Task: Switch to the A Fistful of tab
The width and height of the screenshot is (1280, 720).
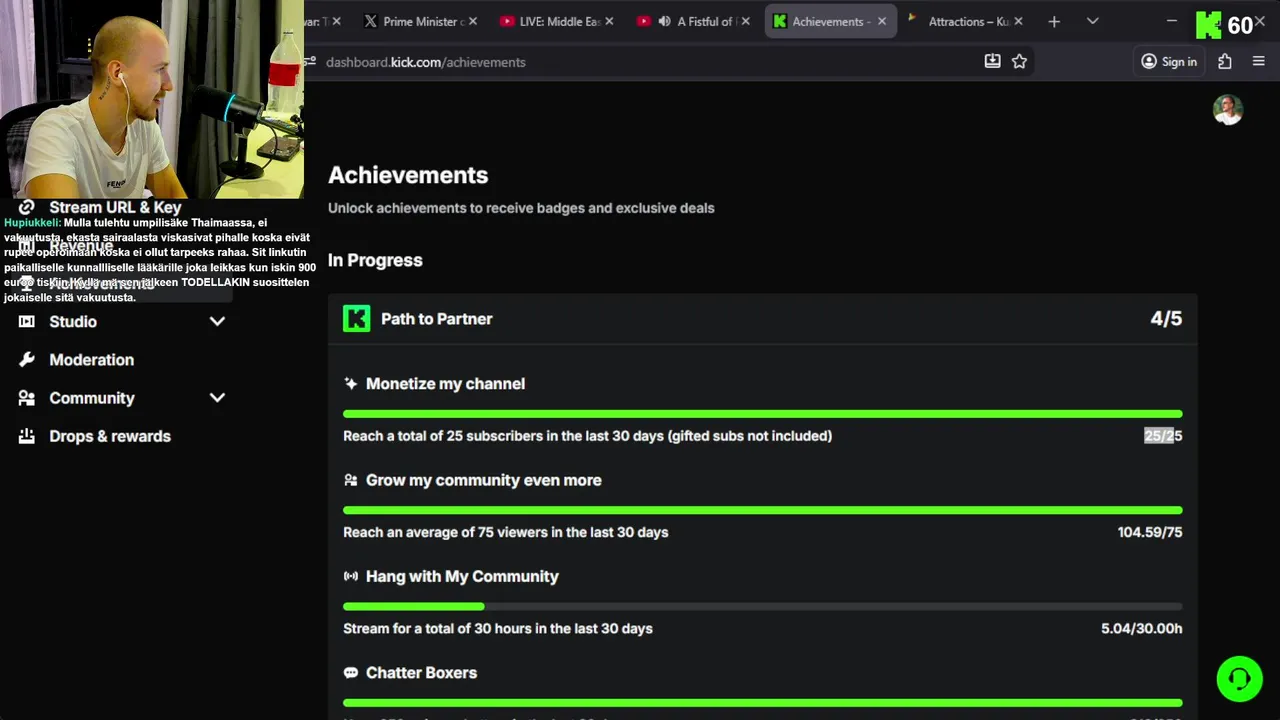Action: [x=692, y=21]
